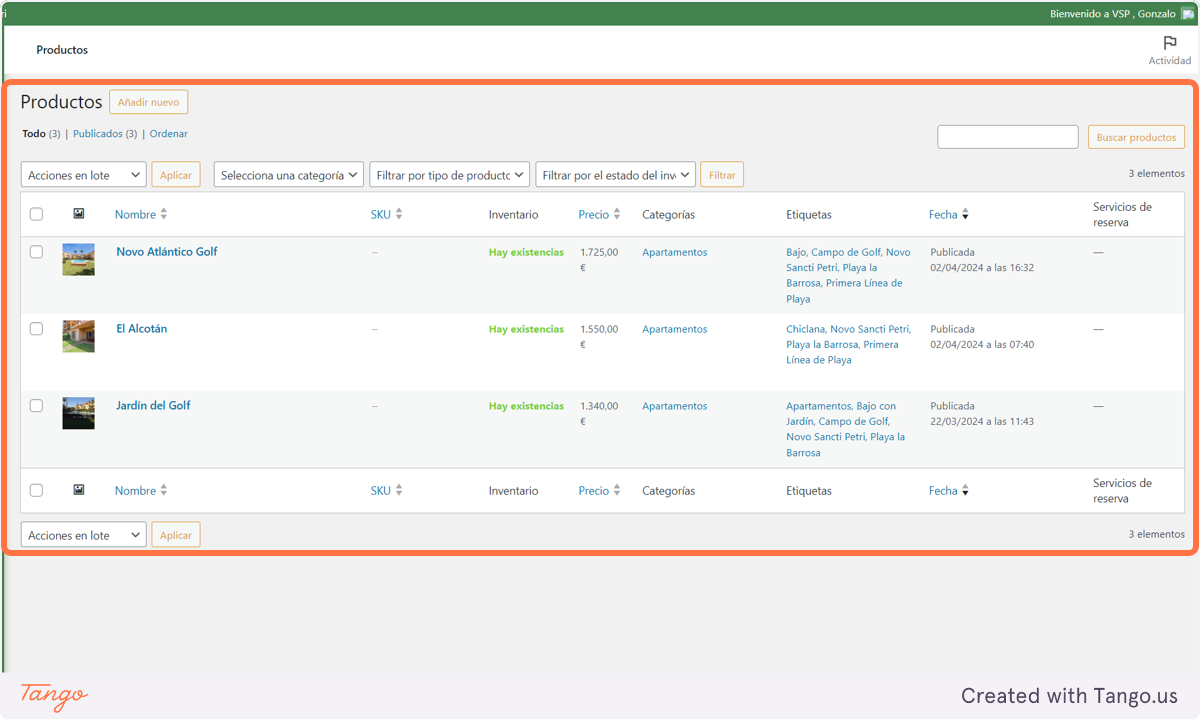Click Bienvenido a VSP, Gonzalo text
This screenshot has width=1200, height=719.
[x=1113, y=14]
